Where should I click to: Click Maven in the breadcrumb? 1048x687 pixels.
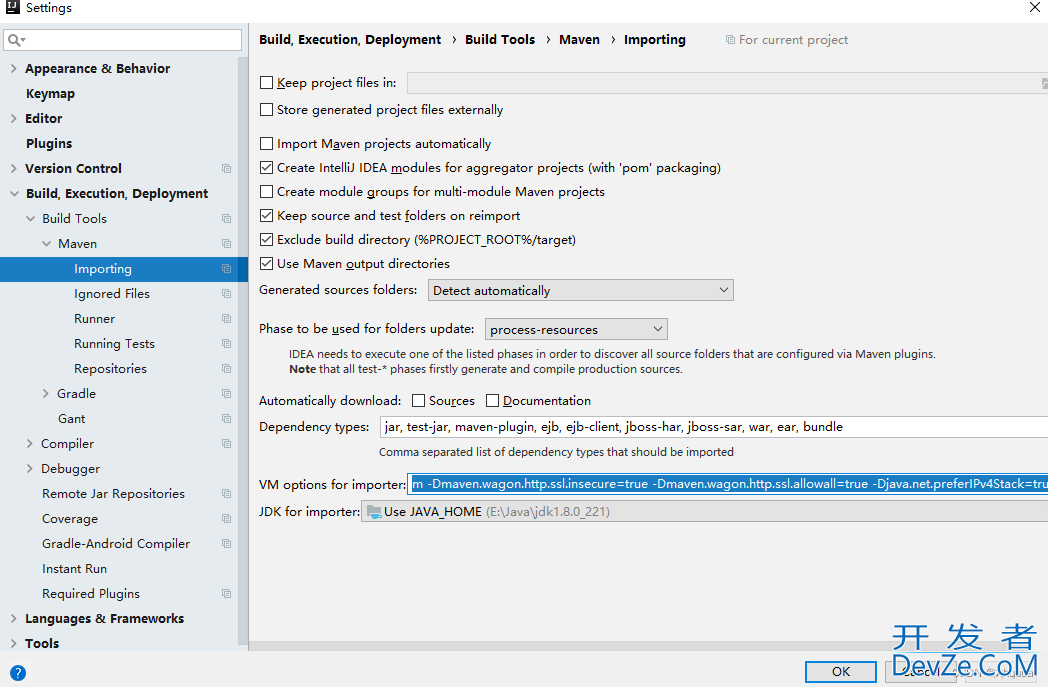point(579,39)
